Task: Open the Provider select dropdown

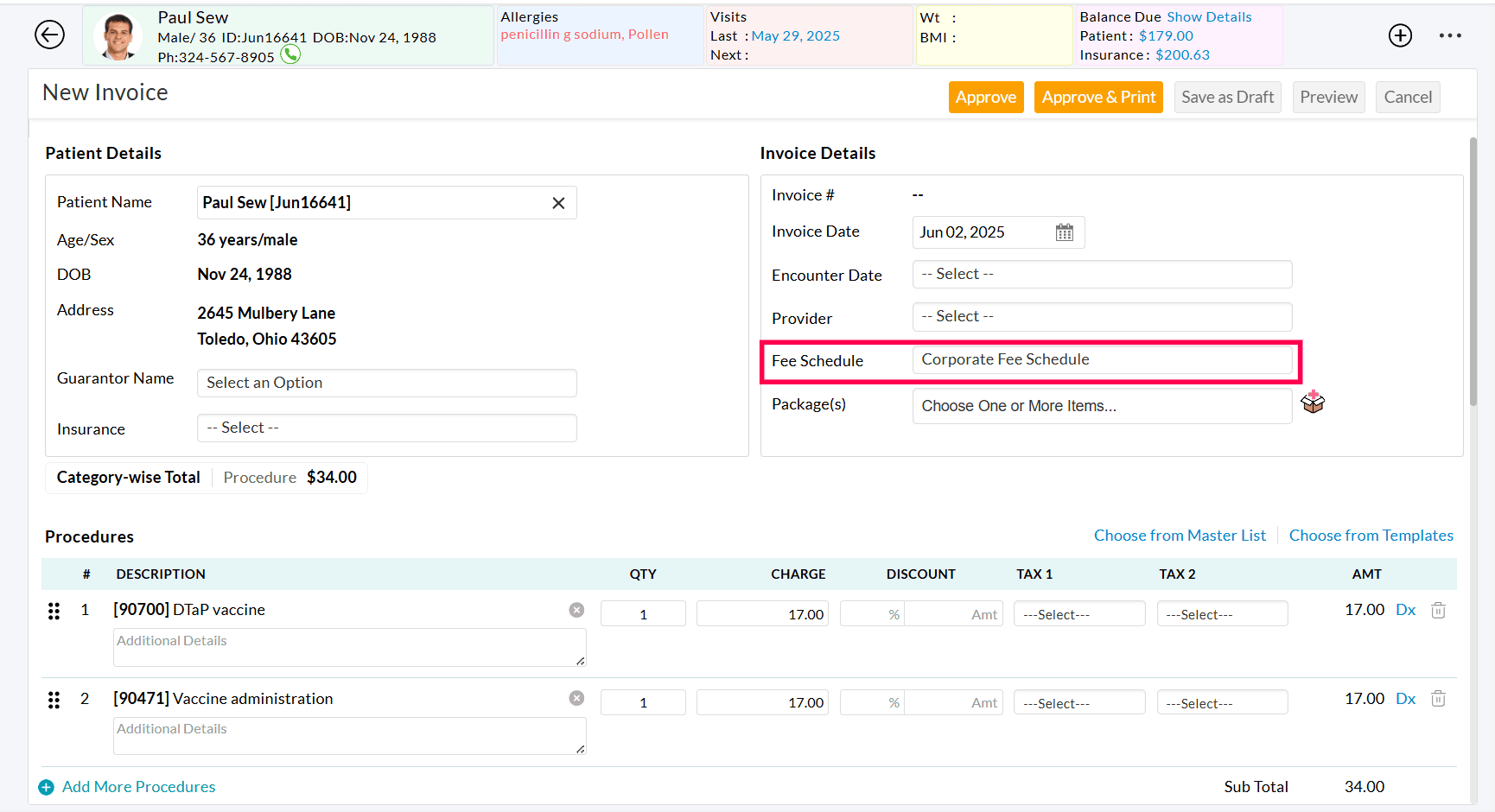Action: 1102,316
